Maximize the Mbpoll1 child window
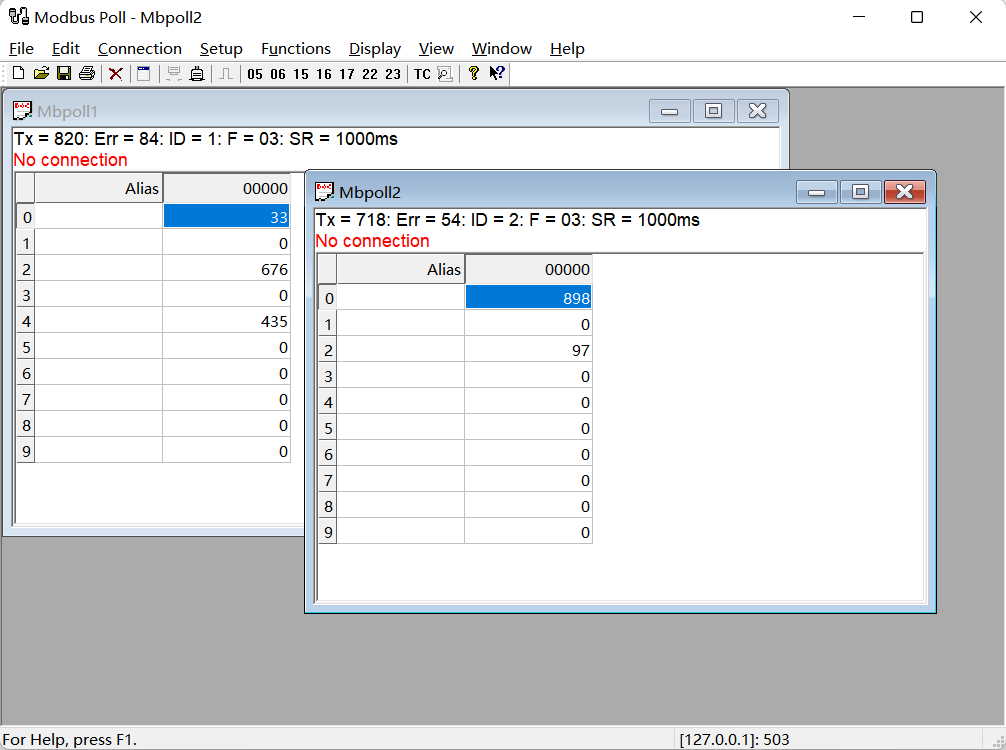This screenshot has width=1006, height=750. click(713, 110)
